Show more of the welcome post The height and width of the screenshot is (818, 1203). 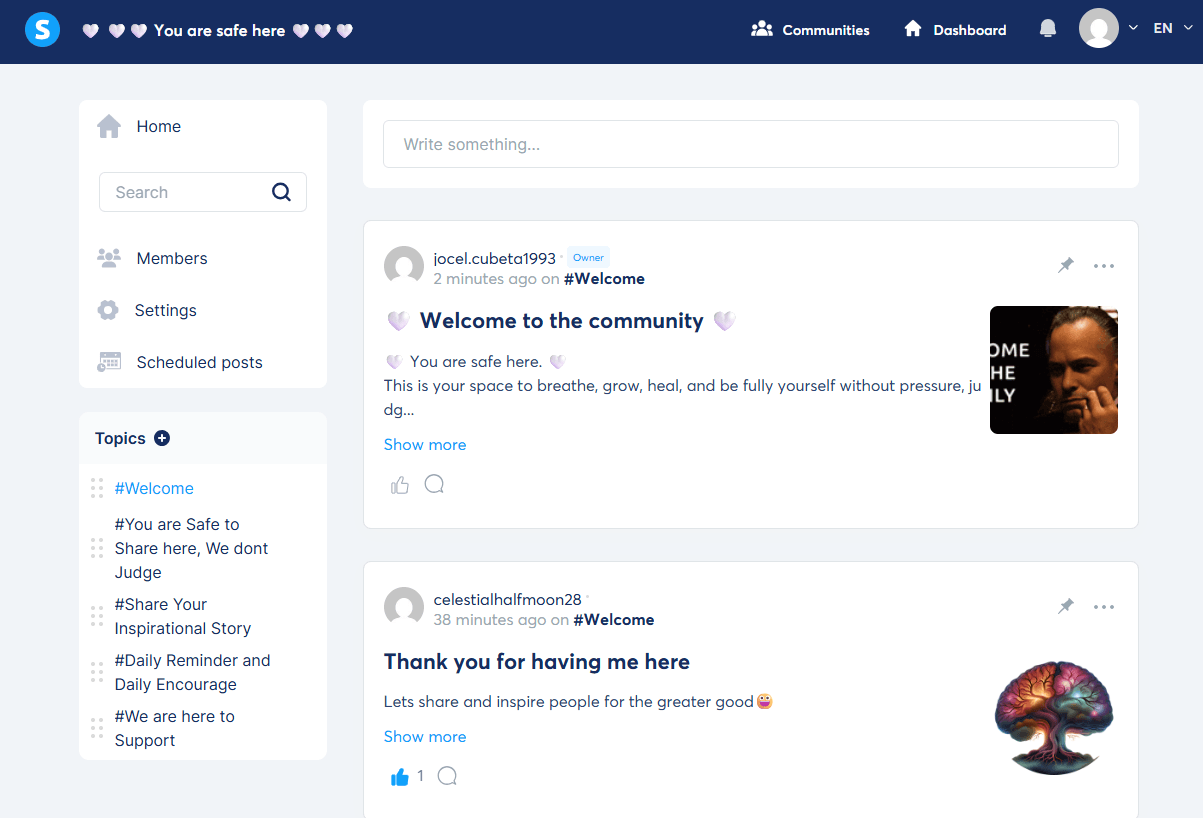(424, 444)
